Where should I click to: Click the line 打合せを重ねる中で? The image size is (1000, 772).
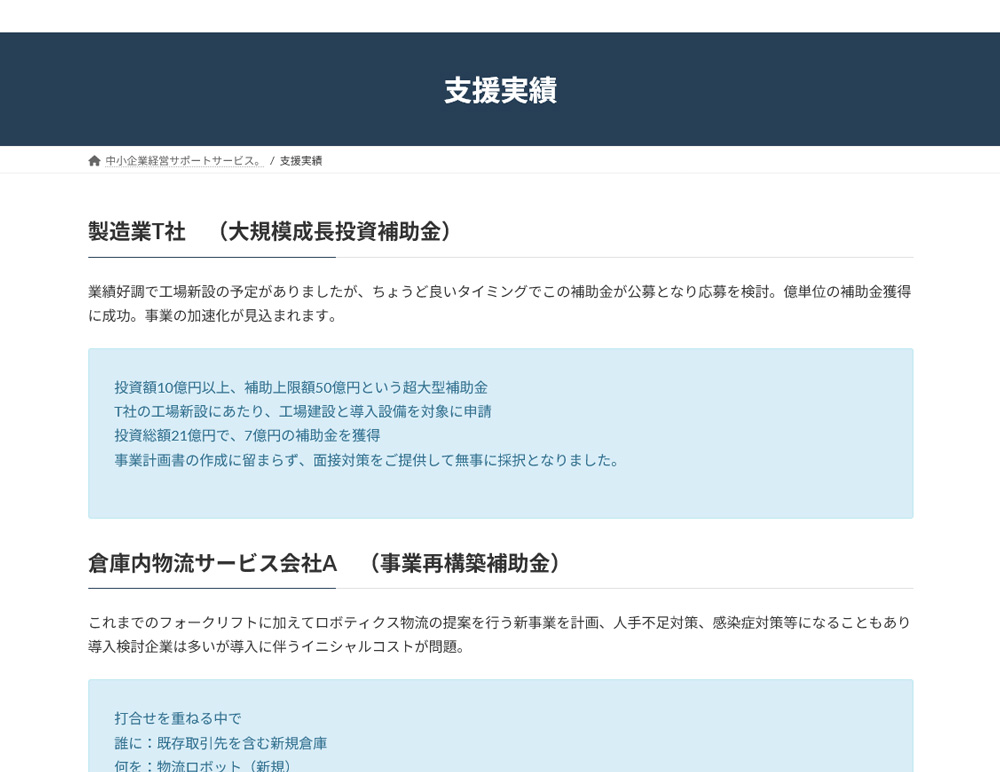(x=178, y=719)
